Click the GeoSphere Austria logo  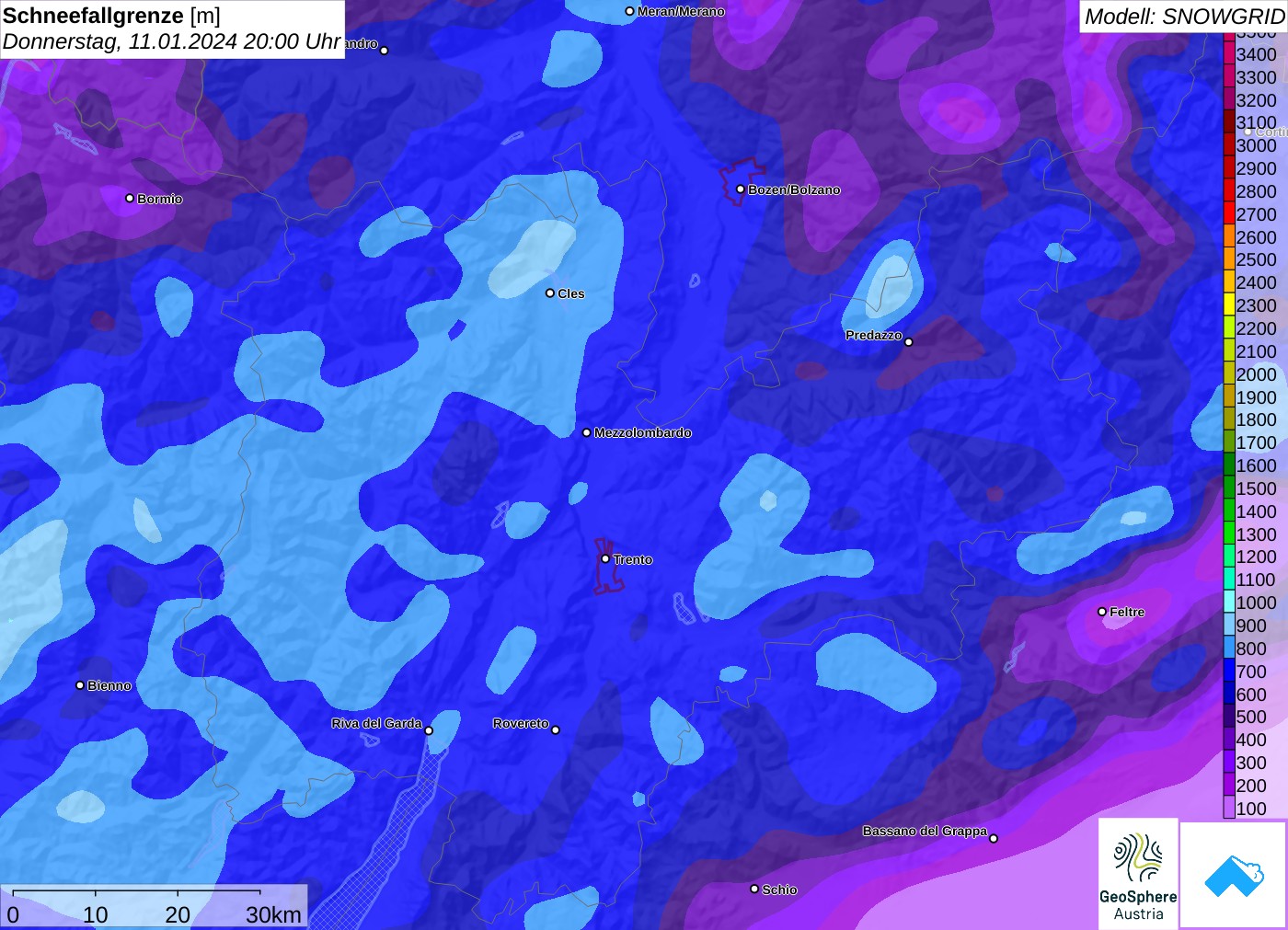(x=1138, y=873)
